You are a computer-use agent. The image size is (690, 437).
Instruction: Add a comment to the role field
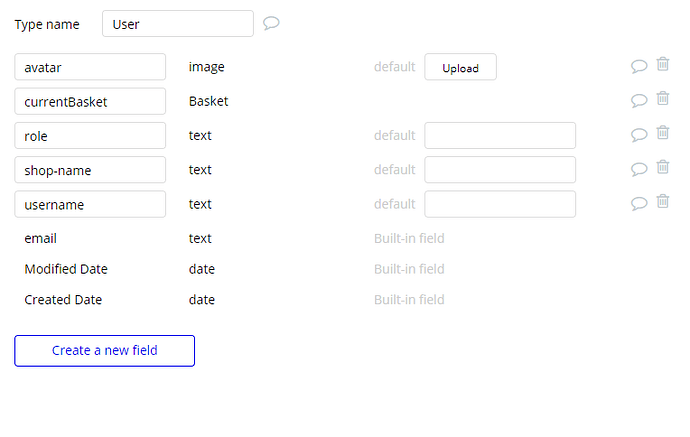639,134
